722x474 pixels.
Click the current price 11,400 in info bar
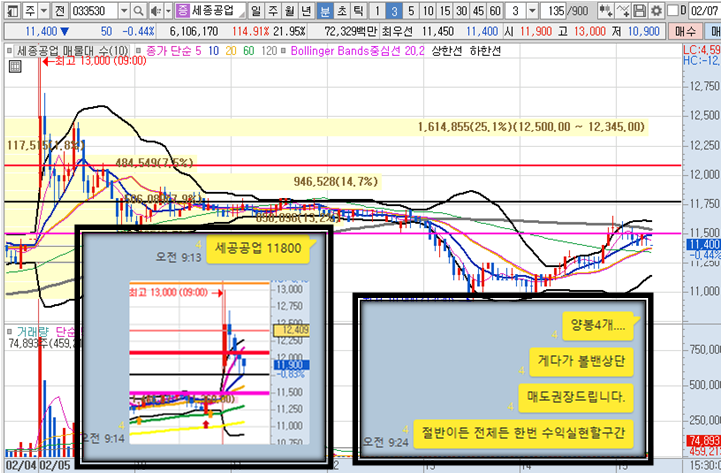(x=41, y=31)
